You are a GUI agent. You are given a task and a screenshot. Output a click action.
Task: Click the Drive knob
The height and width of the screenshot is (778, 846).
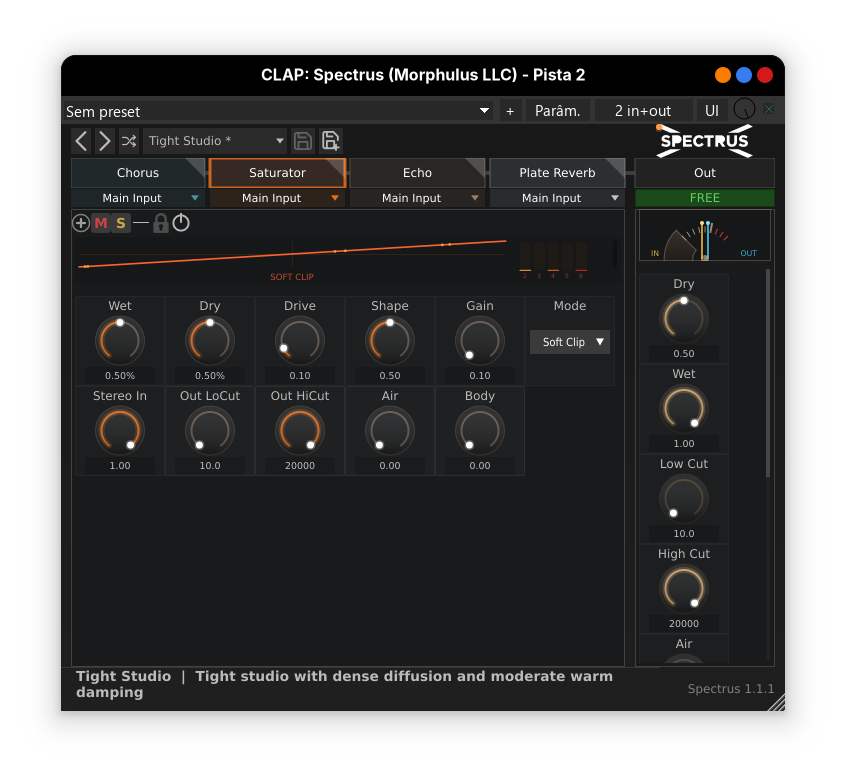coord(300,341)
